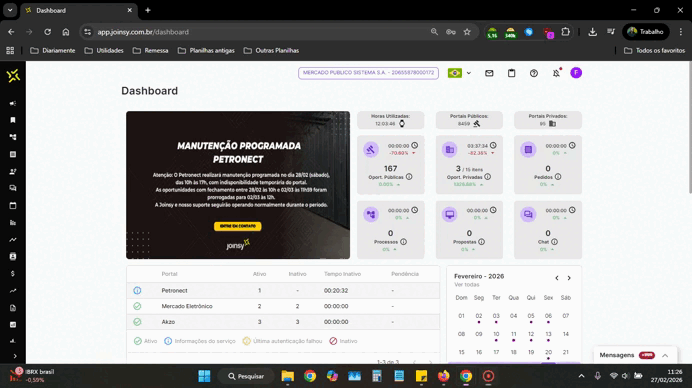Click the Ver todas calendar link
692x388 pixels.
click(x=466, y=285)
